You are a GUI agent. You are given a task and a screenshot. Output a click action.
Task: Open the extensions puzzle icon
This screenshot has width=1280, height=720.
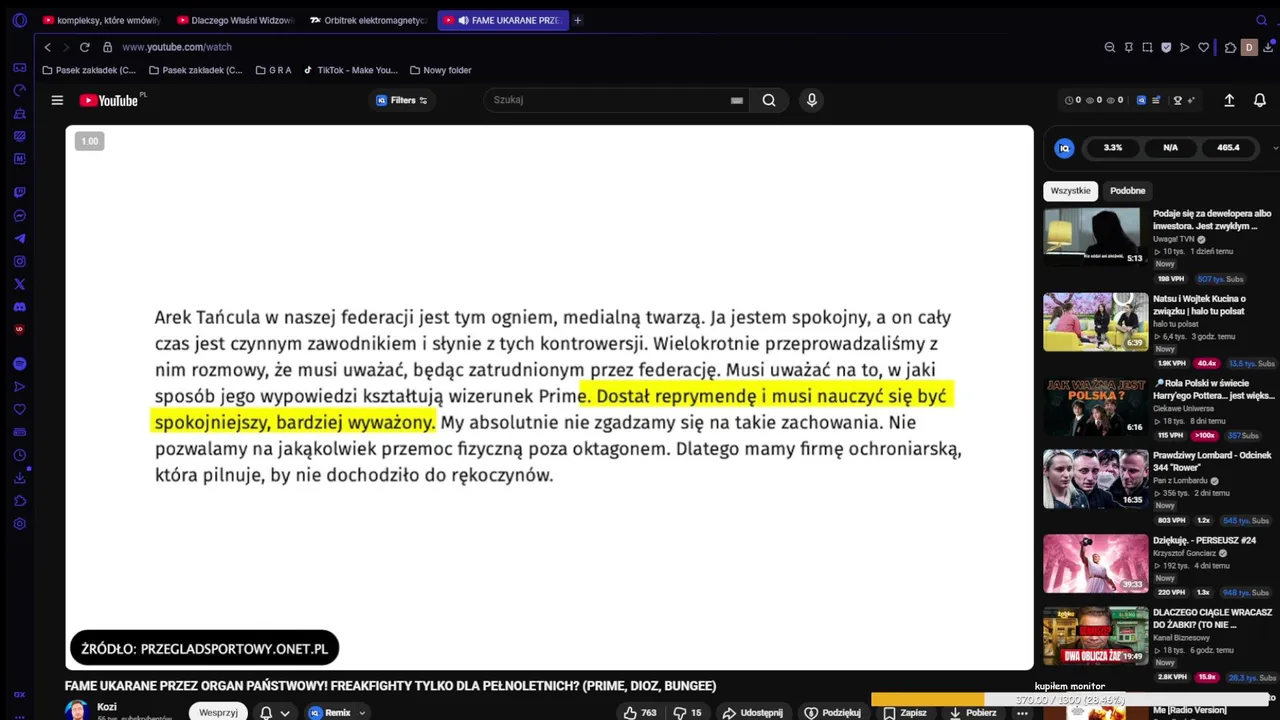[1231, 47]
